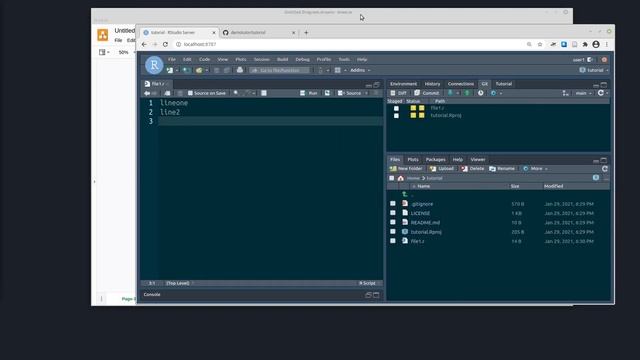Screen dimensions: 640x360
Task: Open new file dropdown arrow in toolbar
Action: pyautogui.click(x=177, y=71)
